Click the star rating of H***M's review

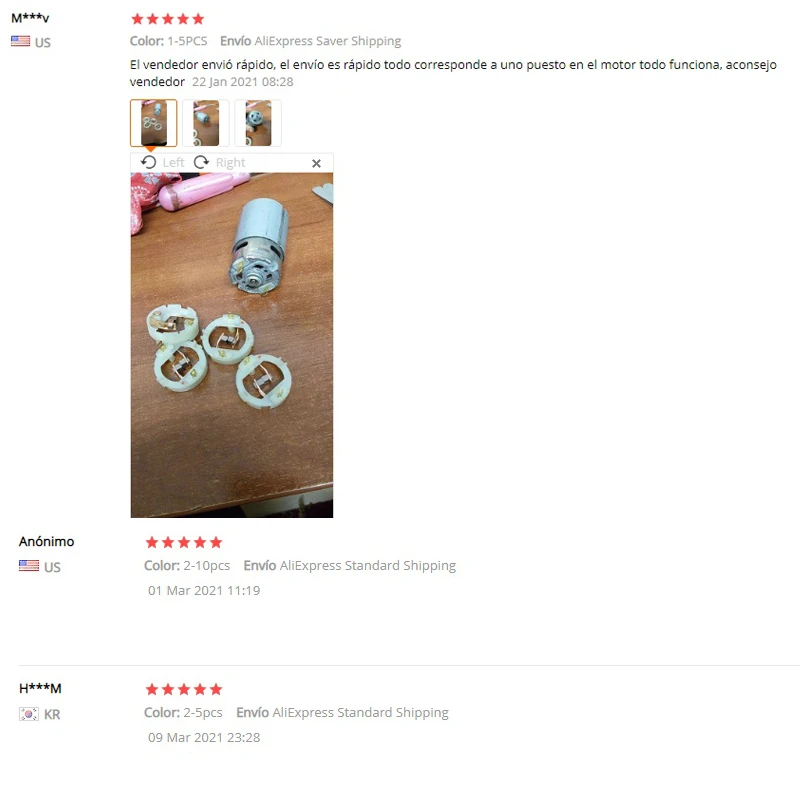tap(184, 690)
